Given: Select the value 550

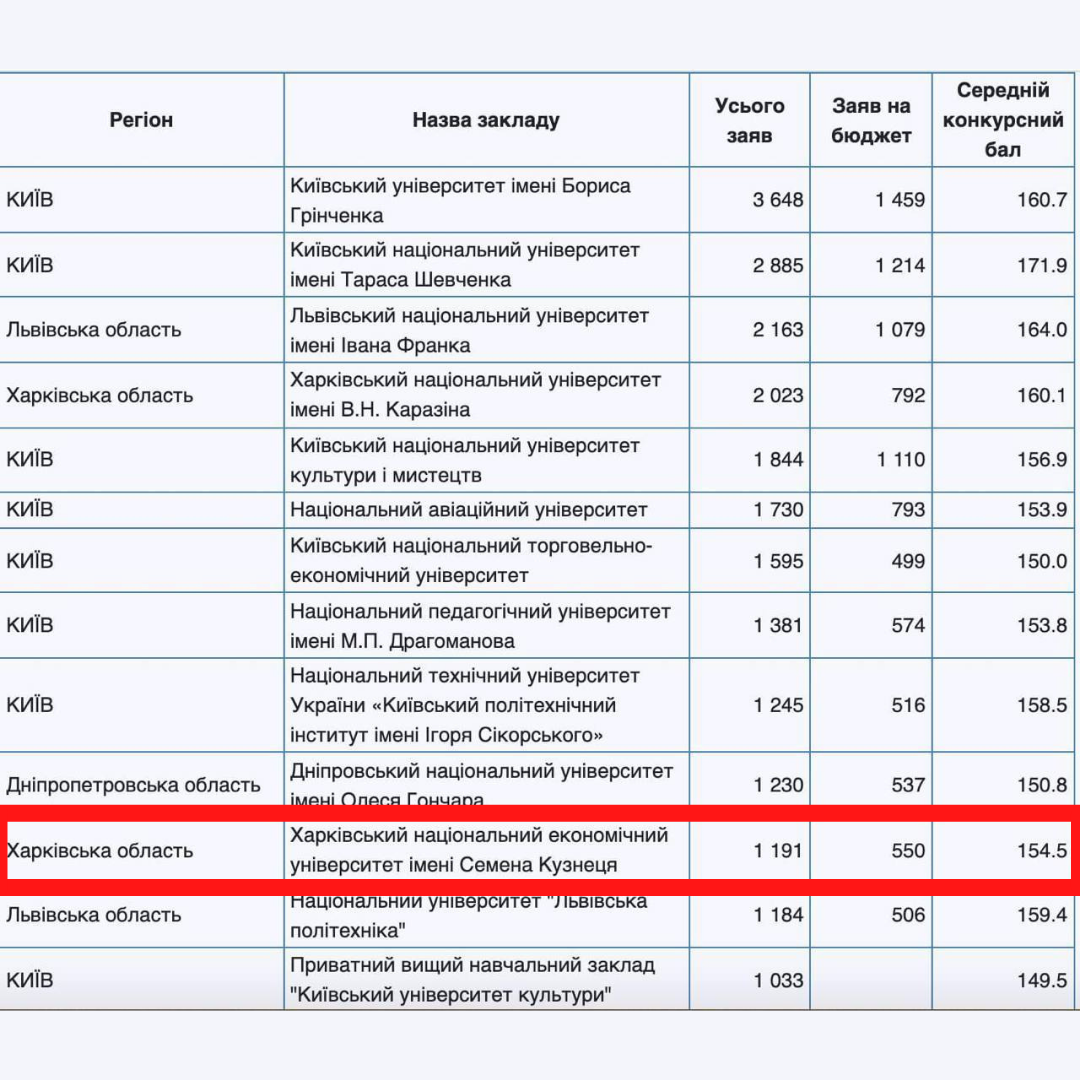Looking at the screenshot, I should coord(908,851).
